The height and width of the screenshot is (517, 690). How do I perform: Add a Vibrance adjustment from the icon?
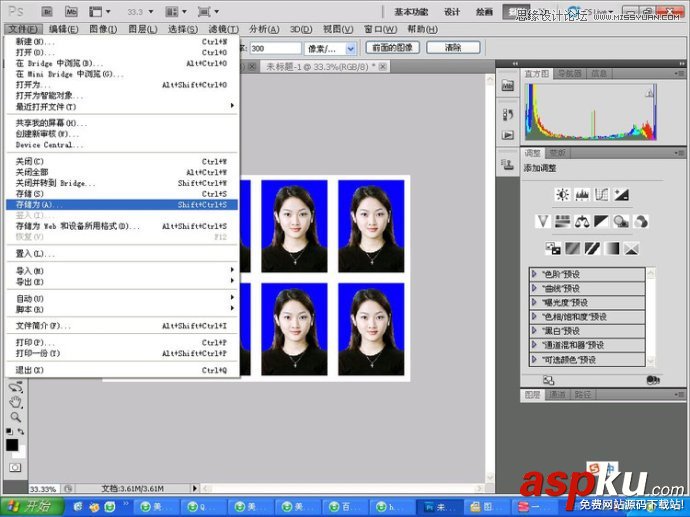tap(543, 221)
